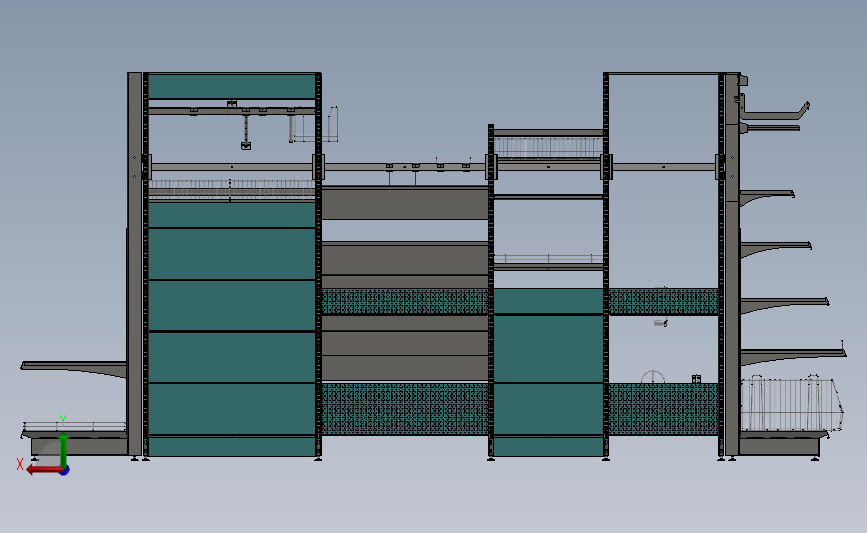Select the leftmost gray upright column

coord(134,264)
